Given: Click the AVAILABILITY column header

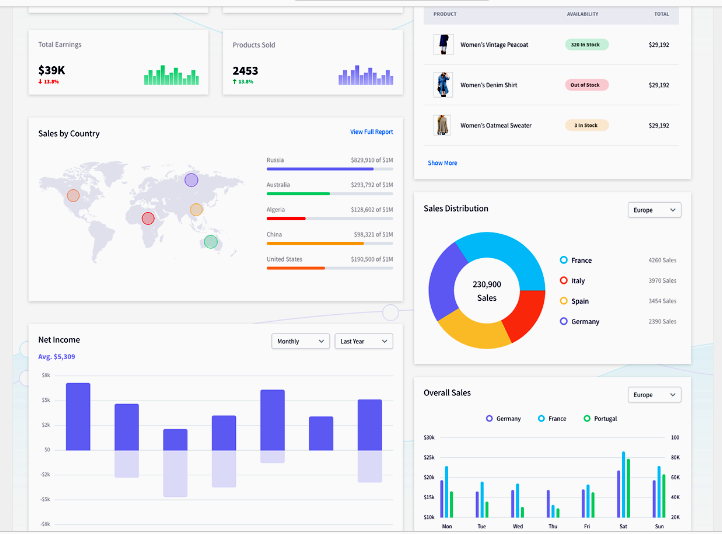Looking at the screenshot, I should click(x=582, y=14).
